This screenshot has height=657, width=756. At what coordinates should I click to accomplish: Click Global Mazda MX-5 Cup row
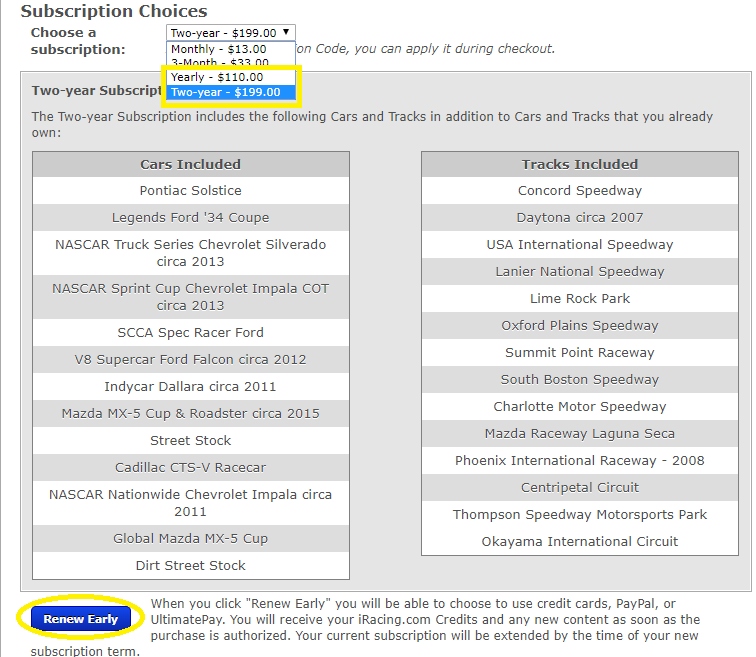(x=190, y=538)
